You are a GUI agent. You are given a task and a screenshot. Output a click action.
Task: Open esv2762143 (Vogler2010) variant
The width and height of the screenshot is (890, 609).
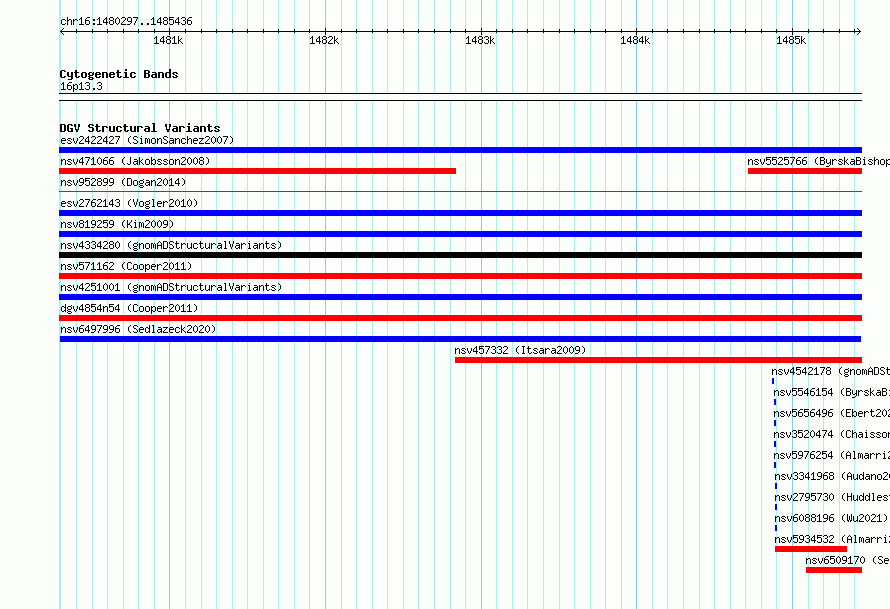click(x=129, y=203)
